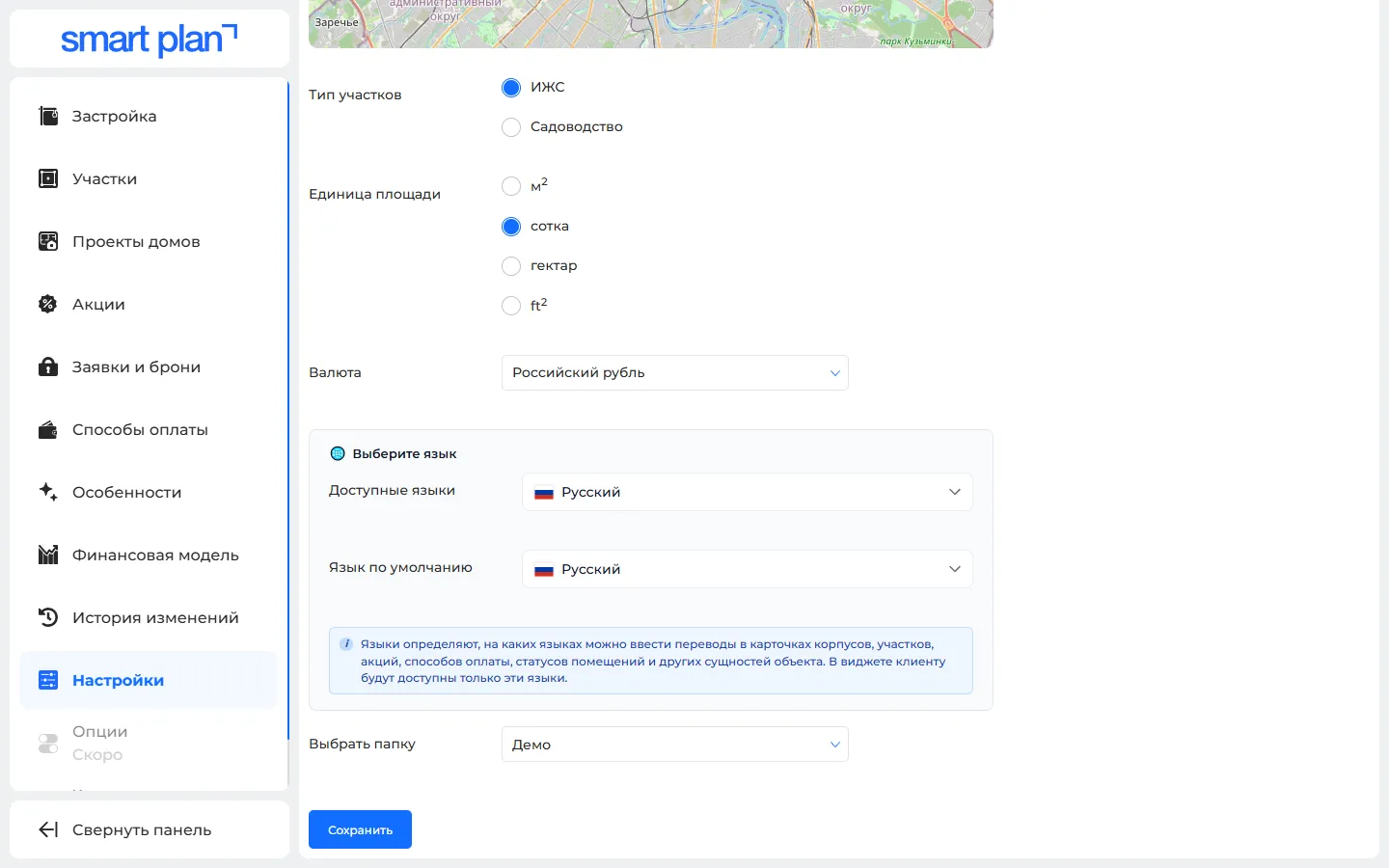Click the История изменений clock icon
The width and height of the screenshot is (1389, 868).
pyautogui.click(x=48, y=618)
